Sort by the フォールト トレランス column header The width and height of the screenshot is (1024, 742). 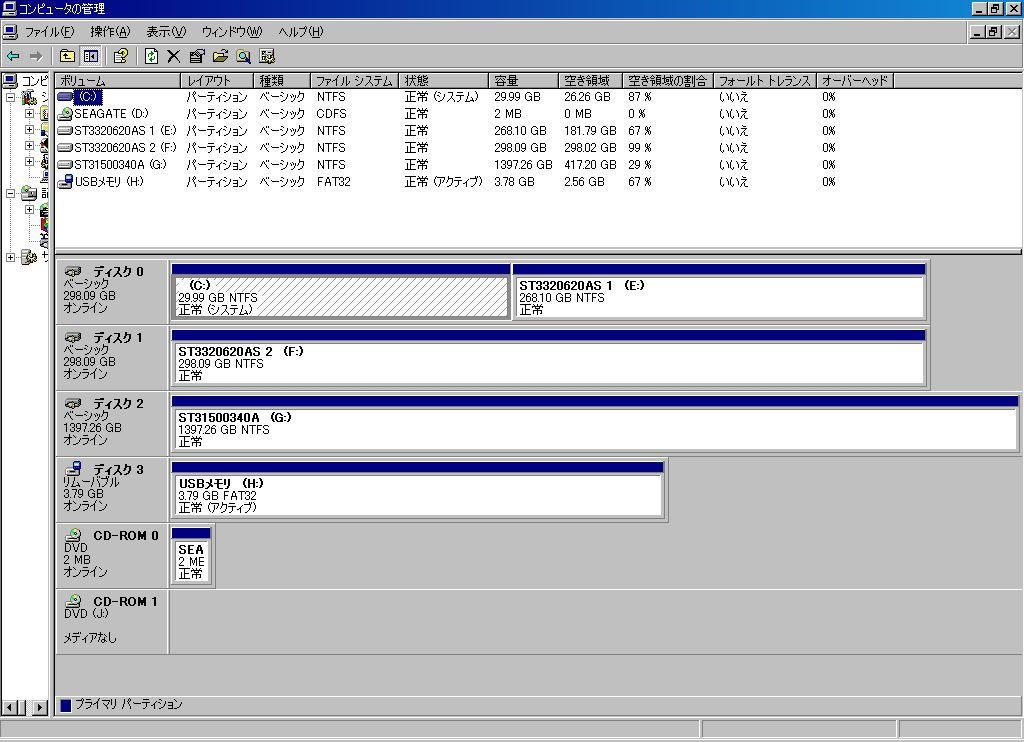point(765,81)
